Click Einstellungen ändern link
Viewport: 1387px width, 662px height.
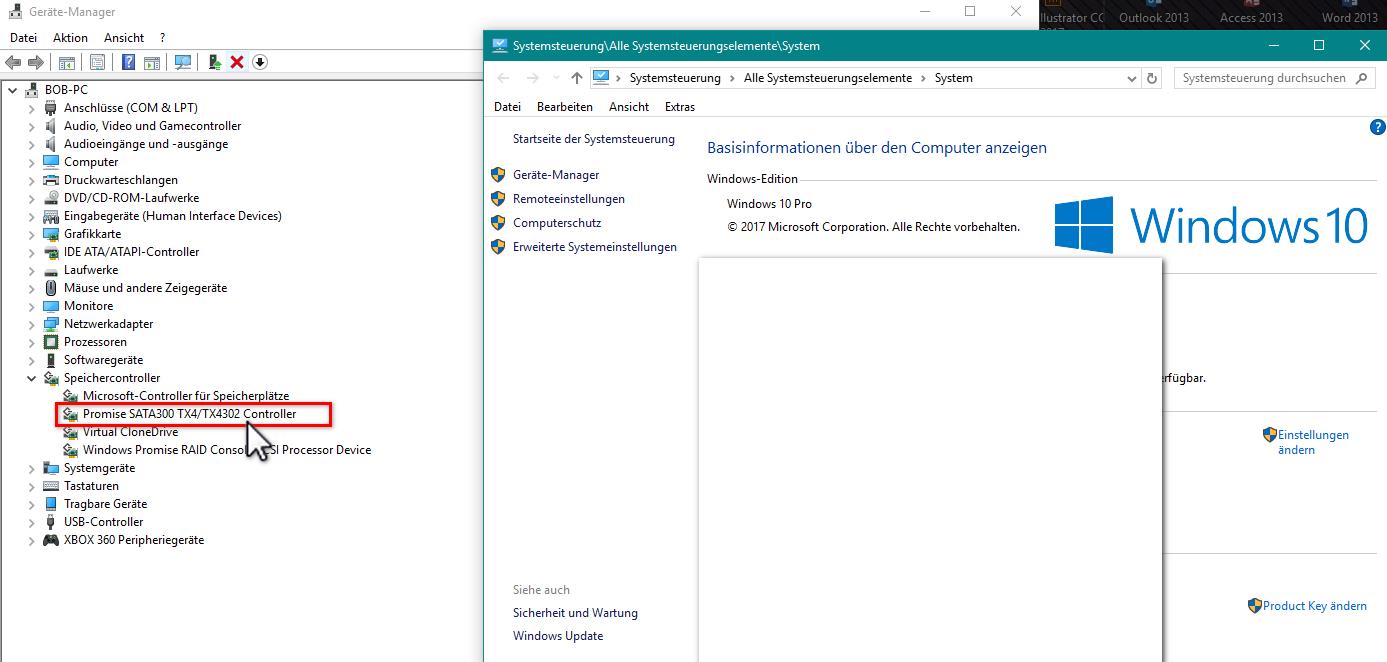[x=1313, y=442]
